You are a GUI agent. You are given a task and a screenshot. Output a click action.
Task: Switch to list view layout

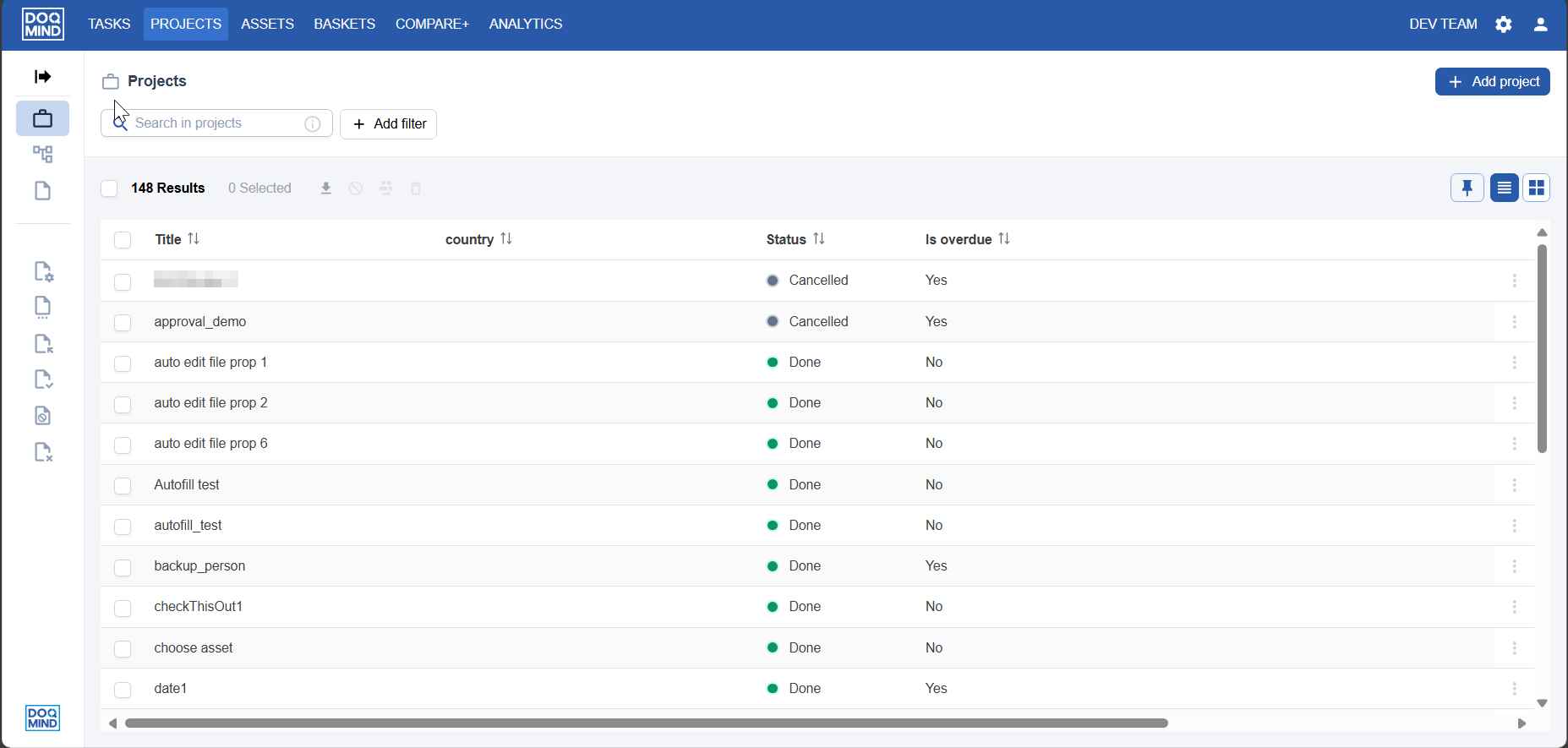[1504, 188]
